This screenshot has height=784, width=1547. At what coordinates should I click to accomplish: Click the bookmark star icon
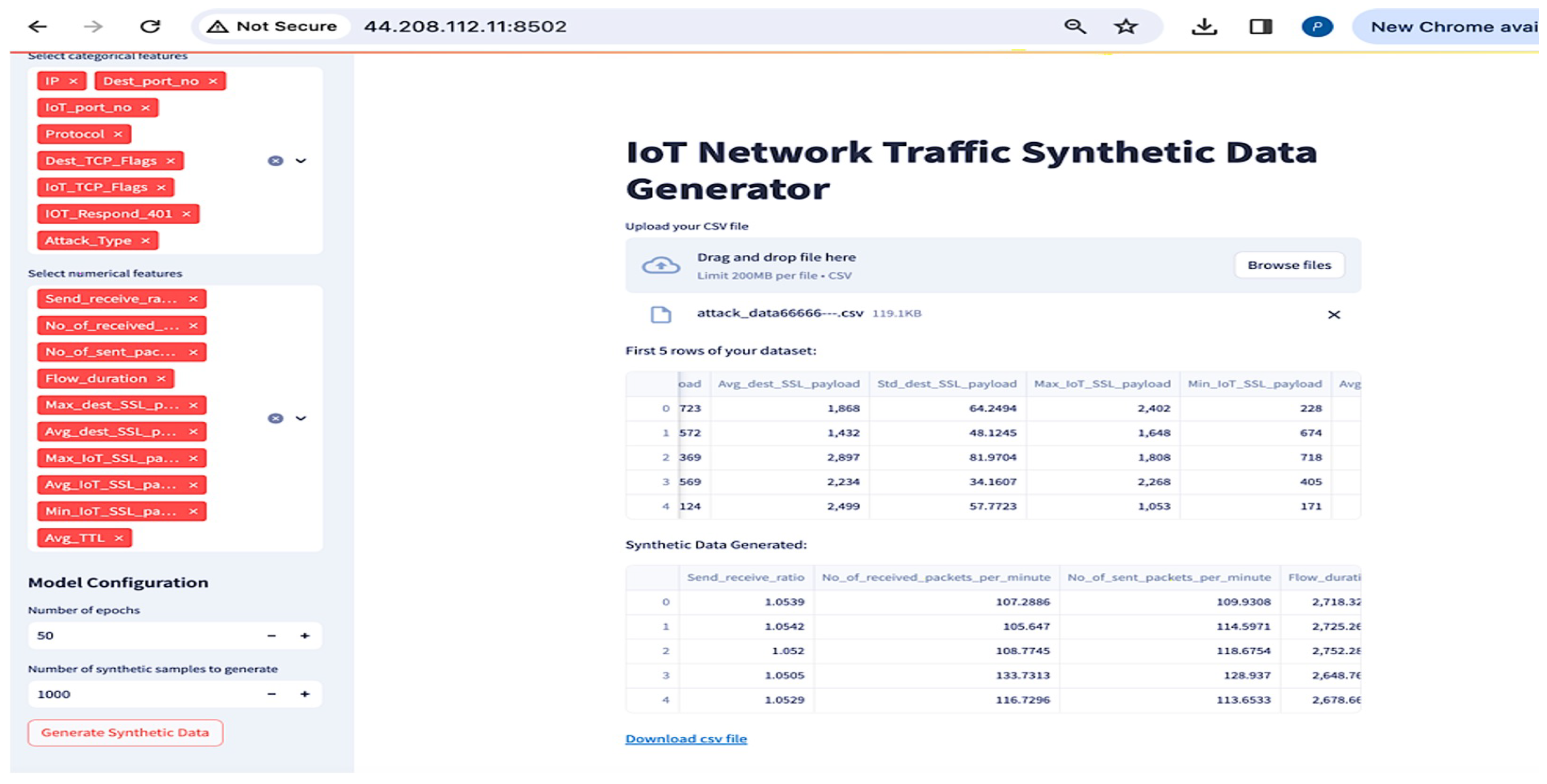(x=1126, y=26)
